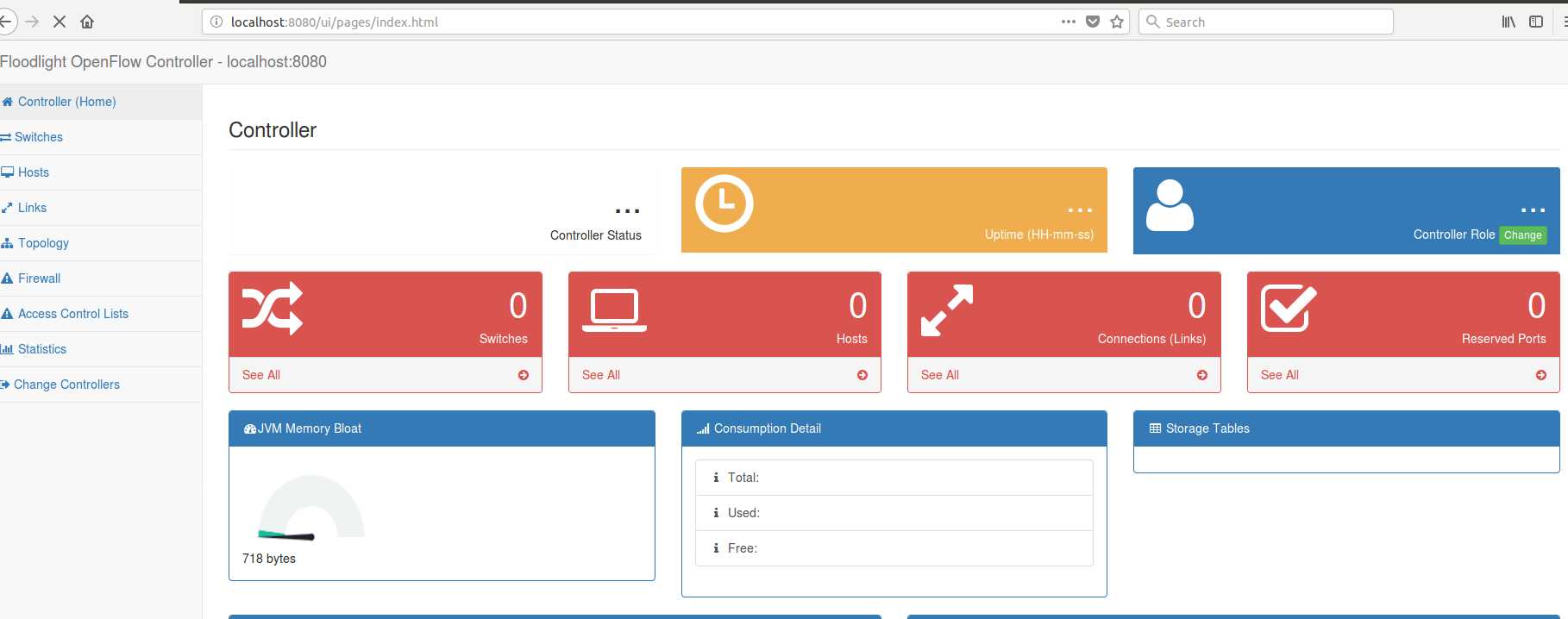Click the check-square icon on Reserved Ports card
The width and height of the screenshot is (1568, 619).
1289,309
